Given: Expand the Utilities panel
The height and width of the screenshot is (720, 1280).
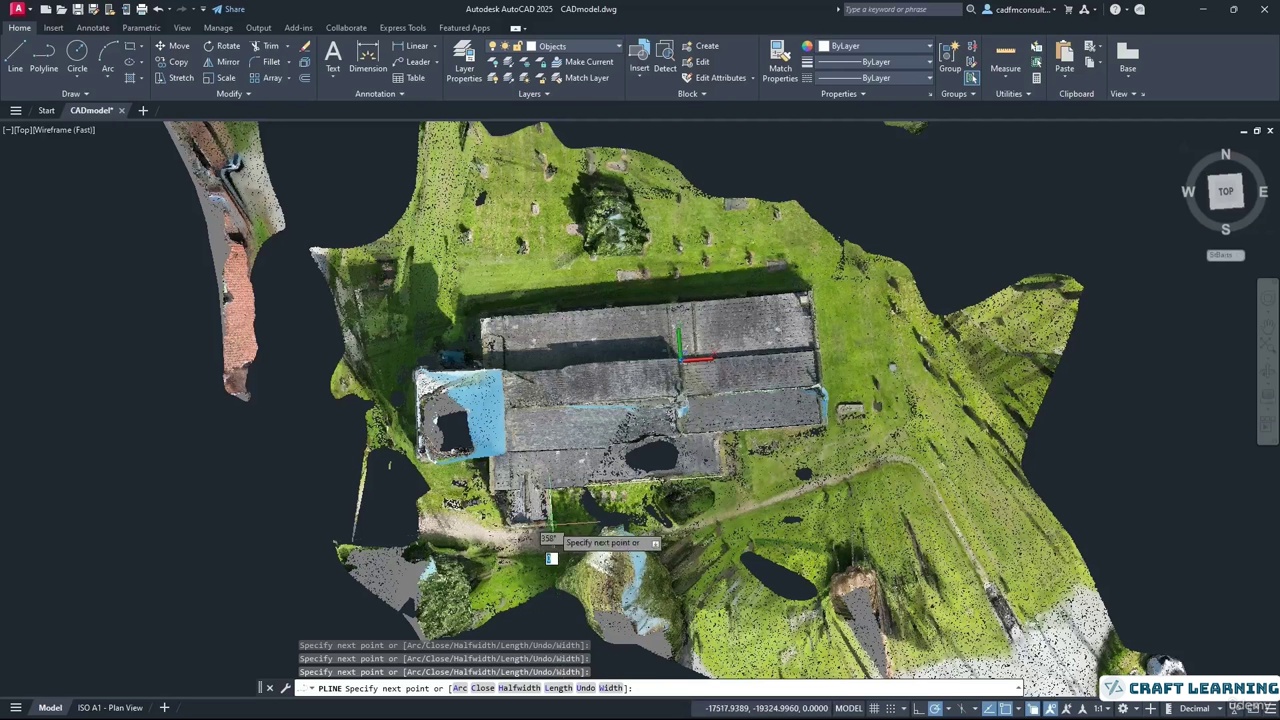Looking at the screenshot, I should coord(1013,94).
